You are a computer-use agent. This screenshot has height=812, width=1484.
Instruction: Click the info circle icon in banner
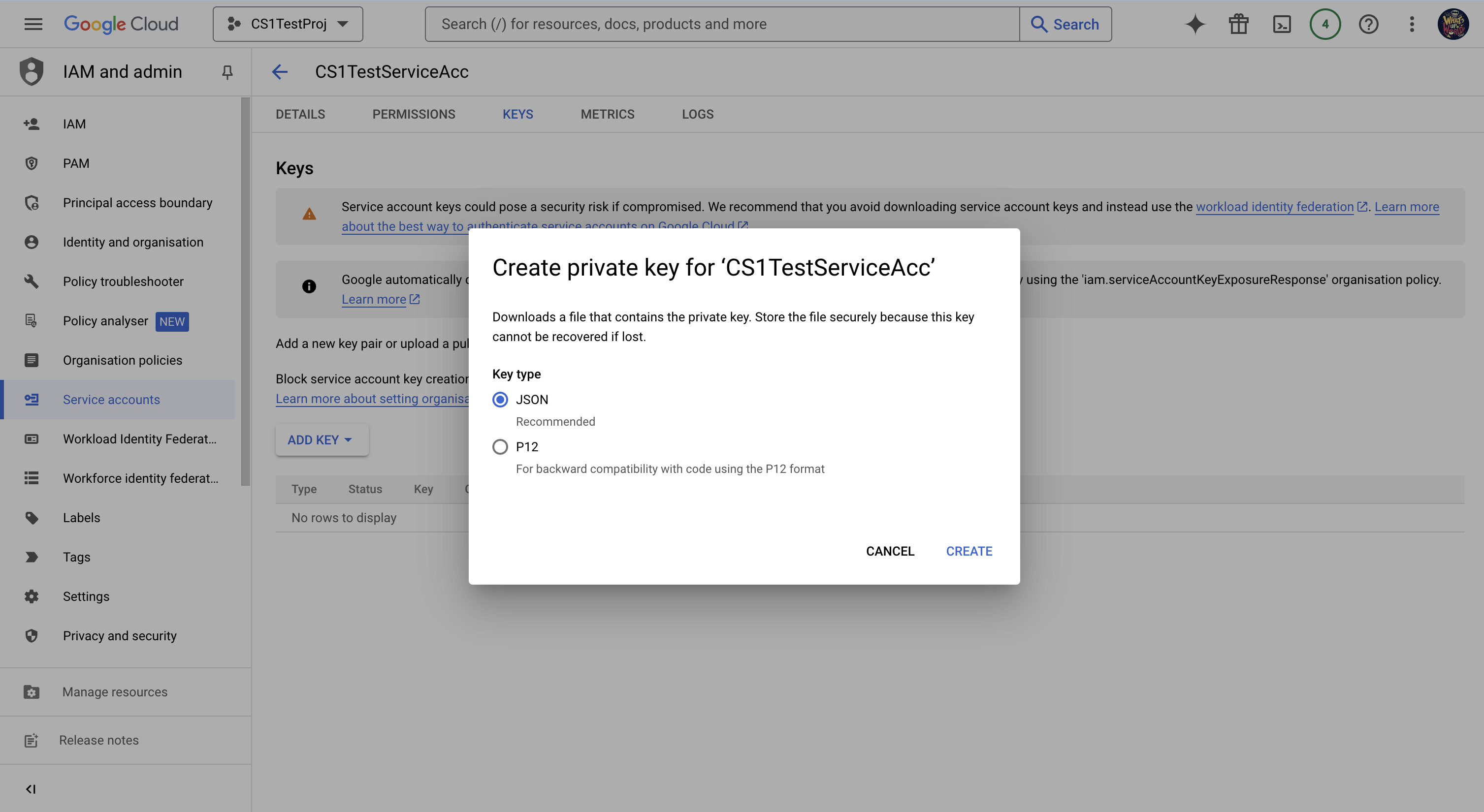(x=309, y=286)
